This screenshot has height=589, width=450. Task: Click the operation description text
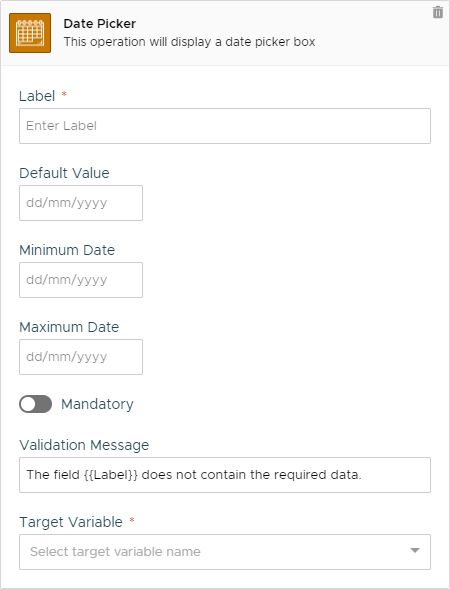click(x=189, y=42)
